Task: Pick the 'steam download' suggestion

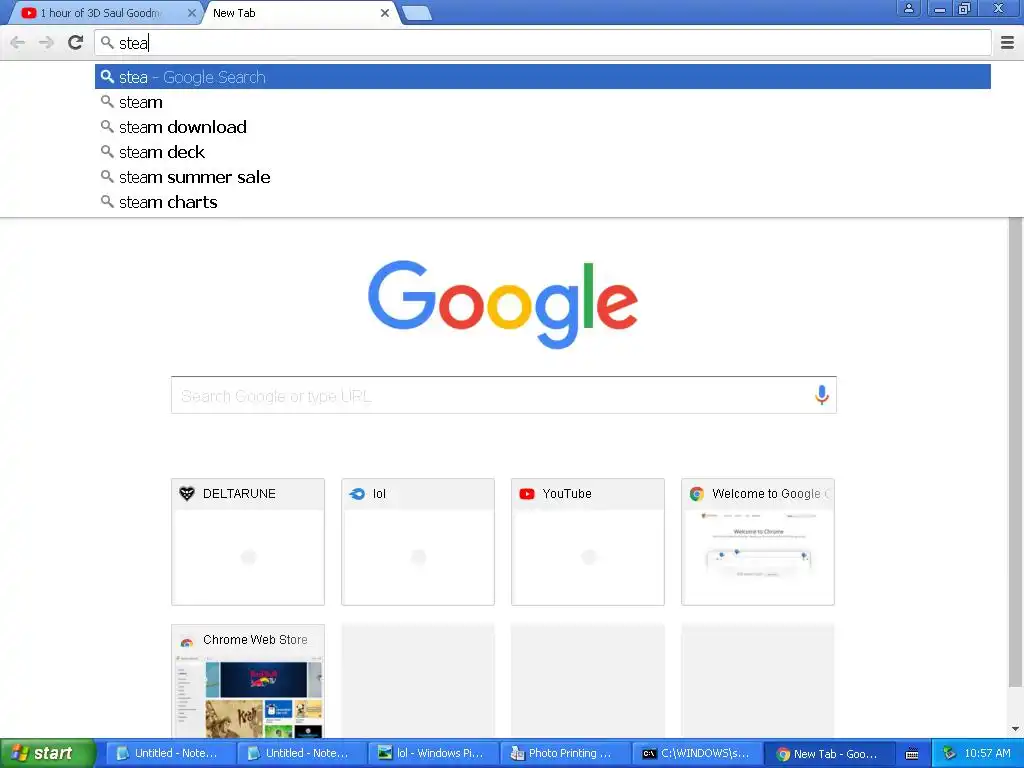Action: pyautogui.click(x=543, y=127)
